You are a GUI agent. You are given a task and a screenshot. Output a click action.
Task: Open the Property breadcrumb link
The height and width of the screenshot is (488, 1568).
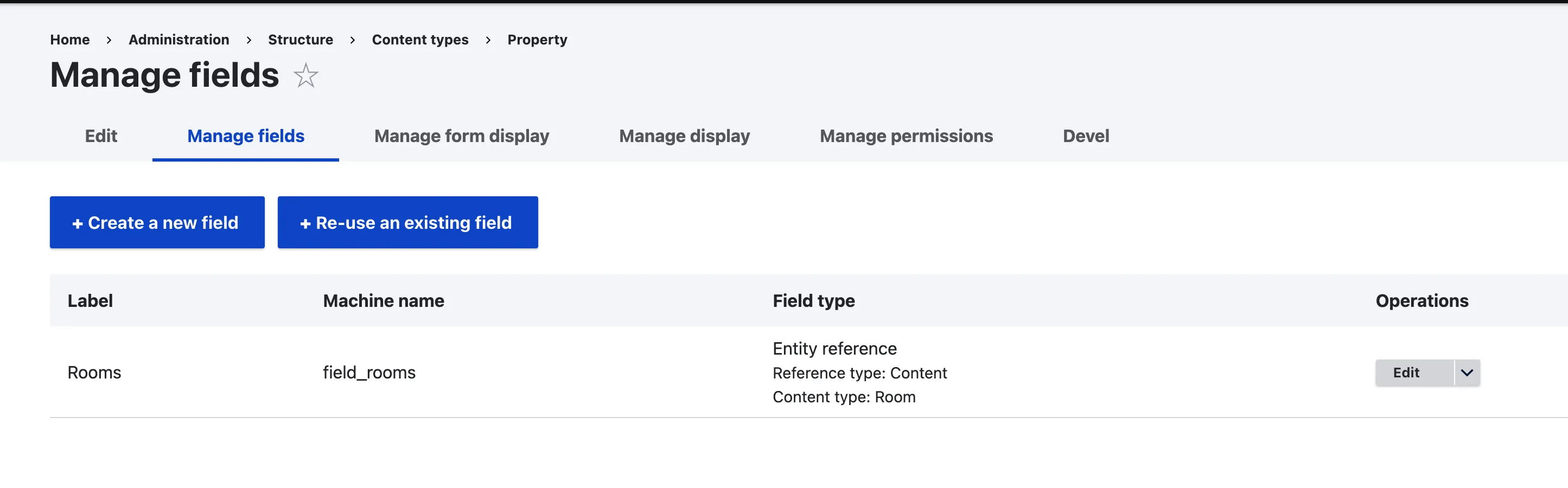[537, 40]
